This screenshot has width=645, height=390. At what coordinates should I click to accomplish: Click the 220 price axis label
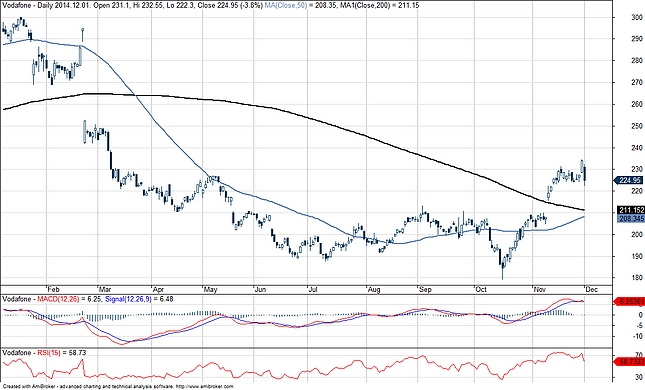[638, 191]
